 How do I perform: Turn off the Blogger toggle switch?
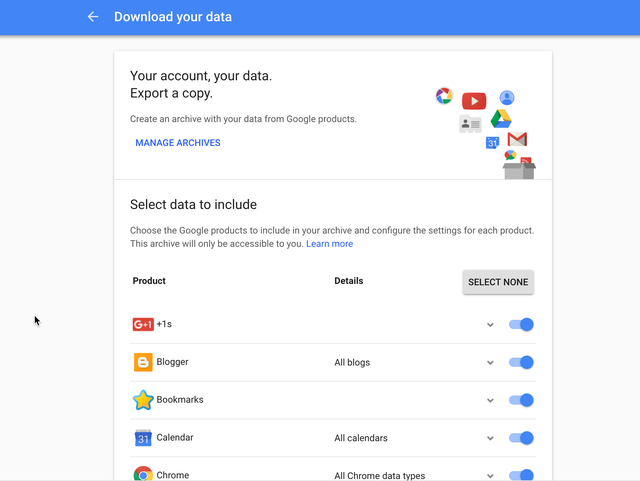click(521, 362)
